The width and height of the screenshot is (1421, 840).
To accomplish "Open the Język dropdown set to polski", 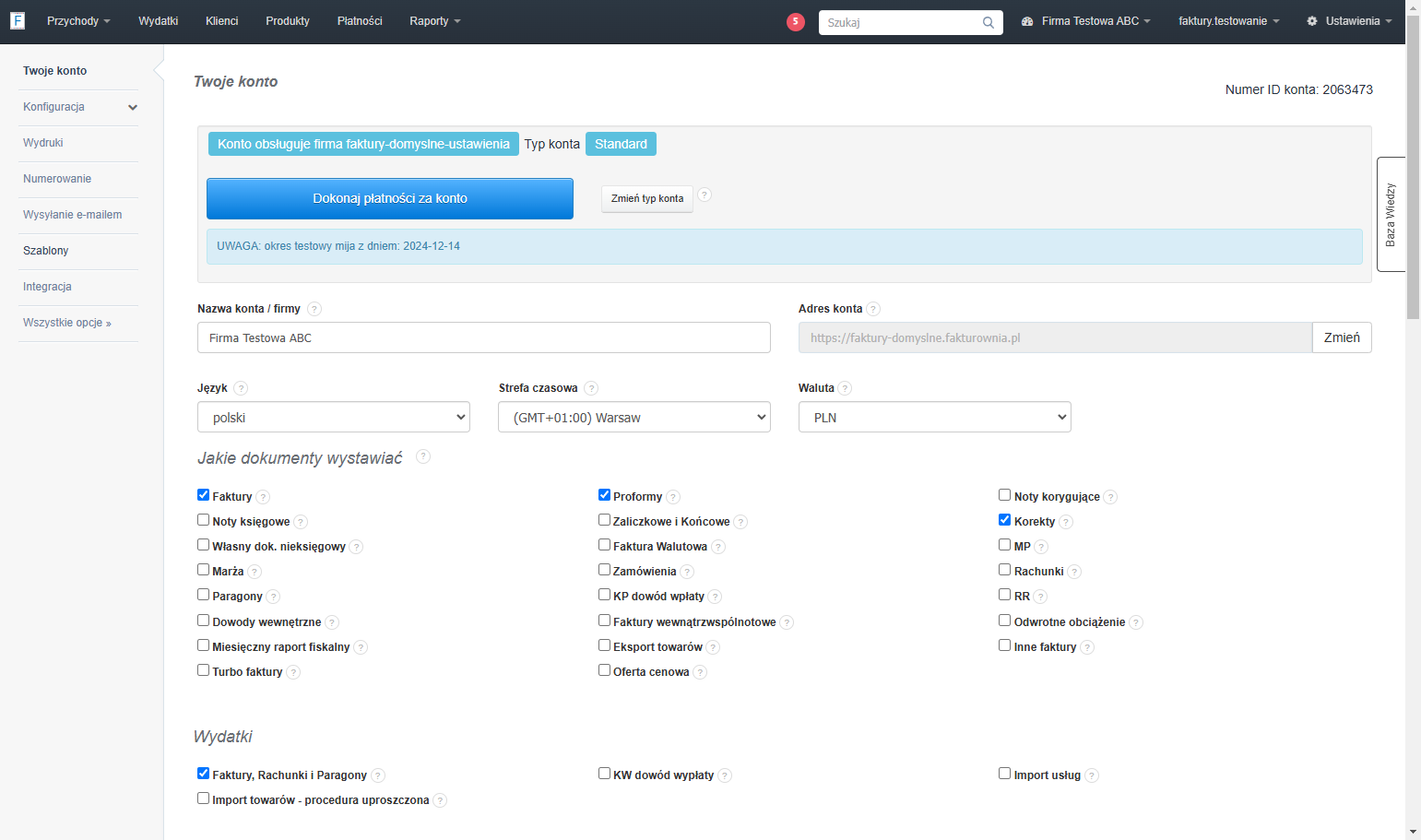I will coord(334,417).
